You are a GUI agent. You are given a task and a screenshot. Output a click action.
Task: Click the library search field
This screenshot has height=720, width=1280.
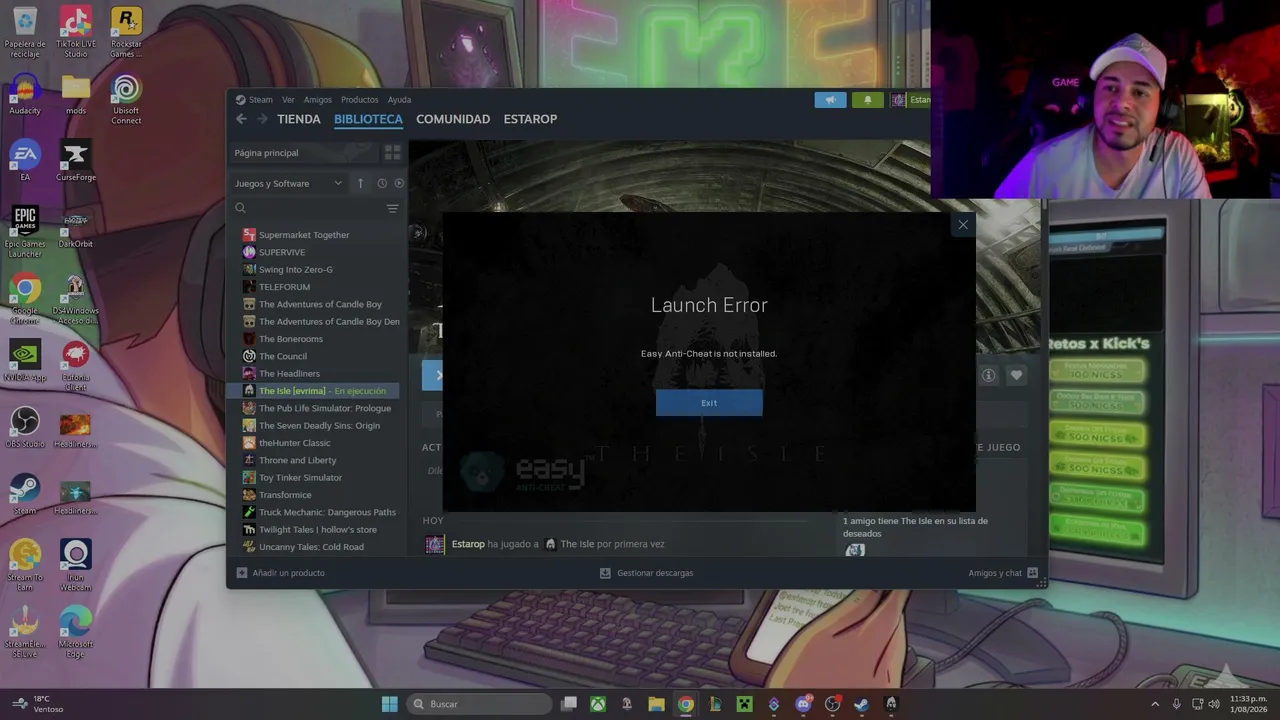pos(307,208)
